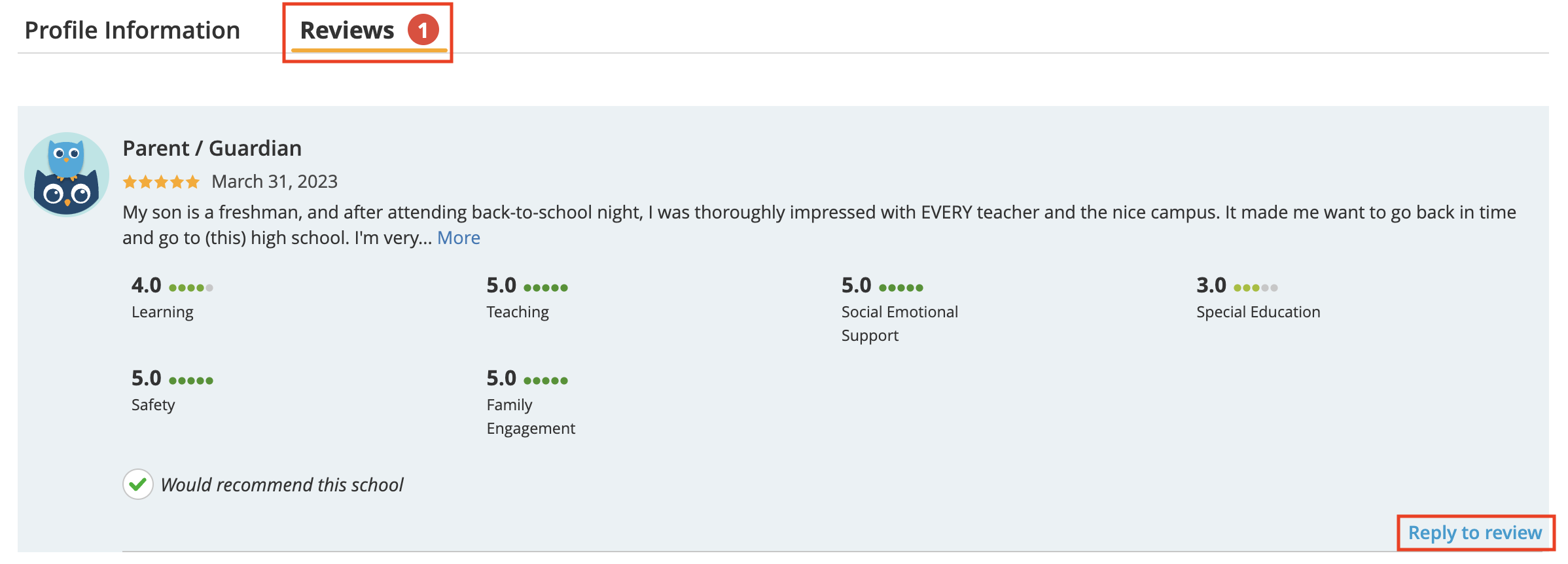Click the Teaching rating dots

click(x=546, y=287)
